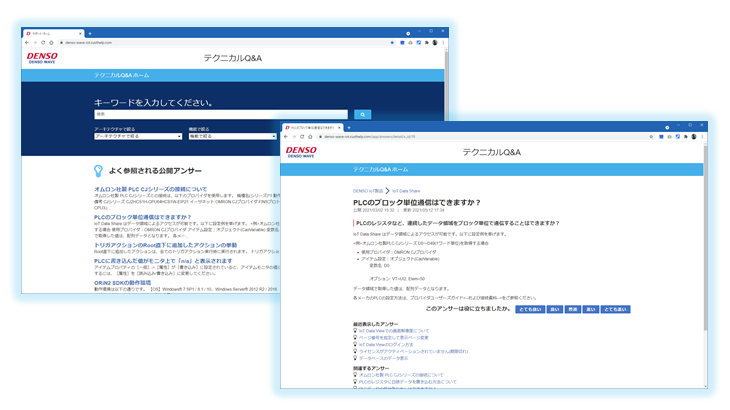730x410 pixels.
Task: Click the profile avatar in back browser window
Action: point(435,43)
